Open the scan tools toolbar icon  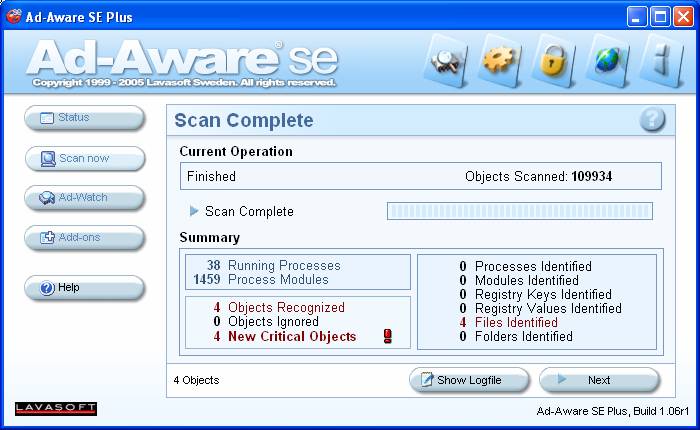446,61
